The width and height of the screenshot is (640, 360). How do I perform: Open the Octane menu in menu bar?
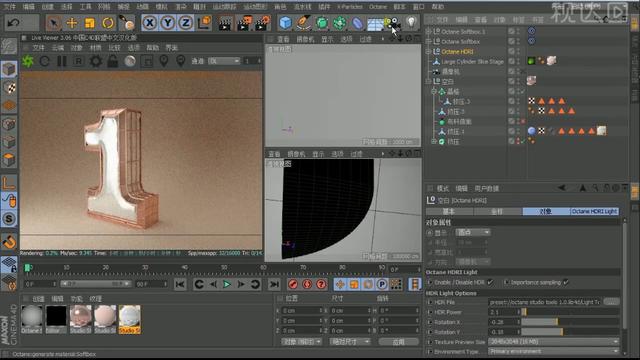click(x=378, y=7)
